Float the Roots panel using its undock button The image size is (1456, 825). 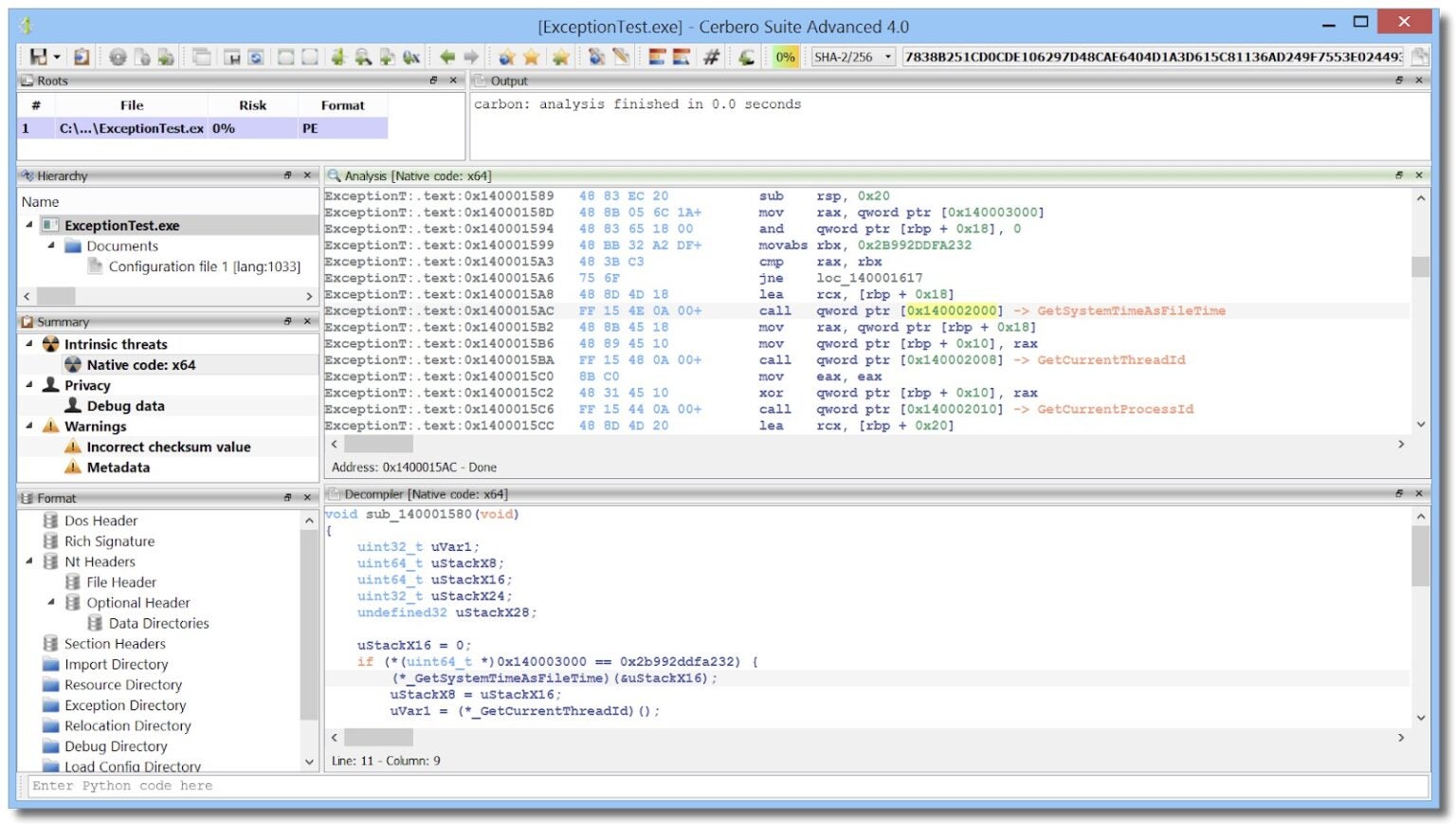coord(433,81)
